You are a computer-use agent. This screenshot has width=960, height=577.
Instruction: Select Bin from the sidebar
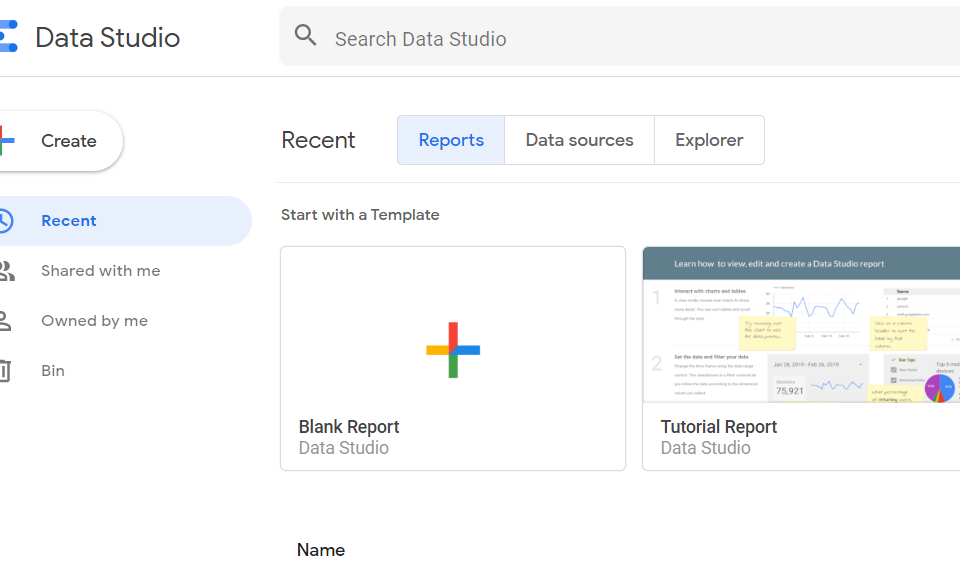tap(52, 370)
